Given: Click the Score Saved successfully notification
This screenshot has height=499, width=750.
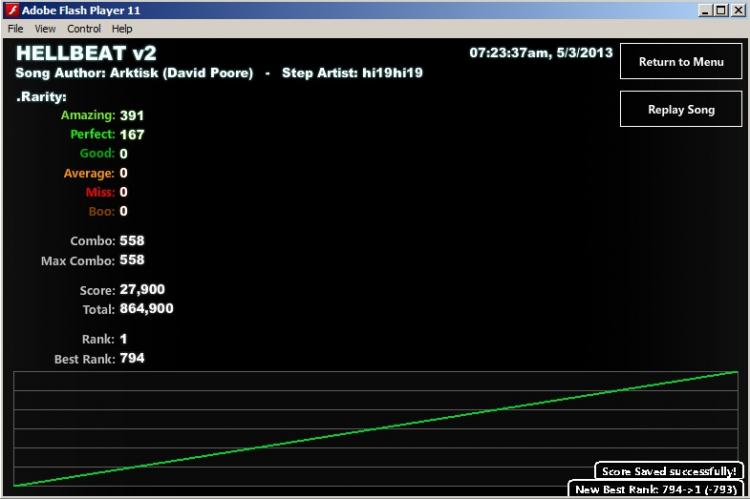Looking at the screenshot, I should (669, 471).
